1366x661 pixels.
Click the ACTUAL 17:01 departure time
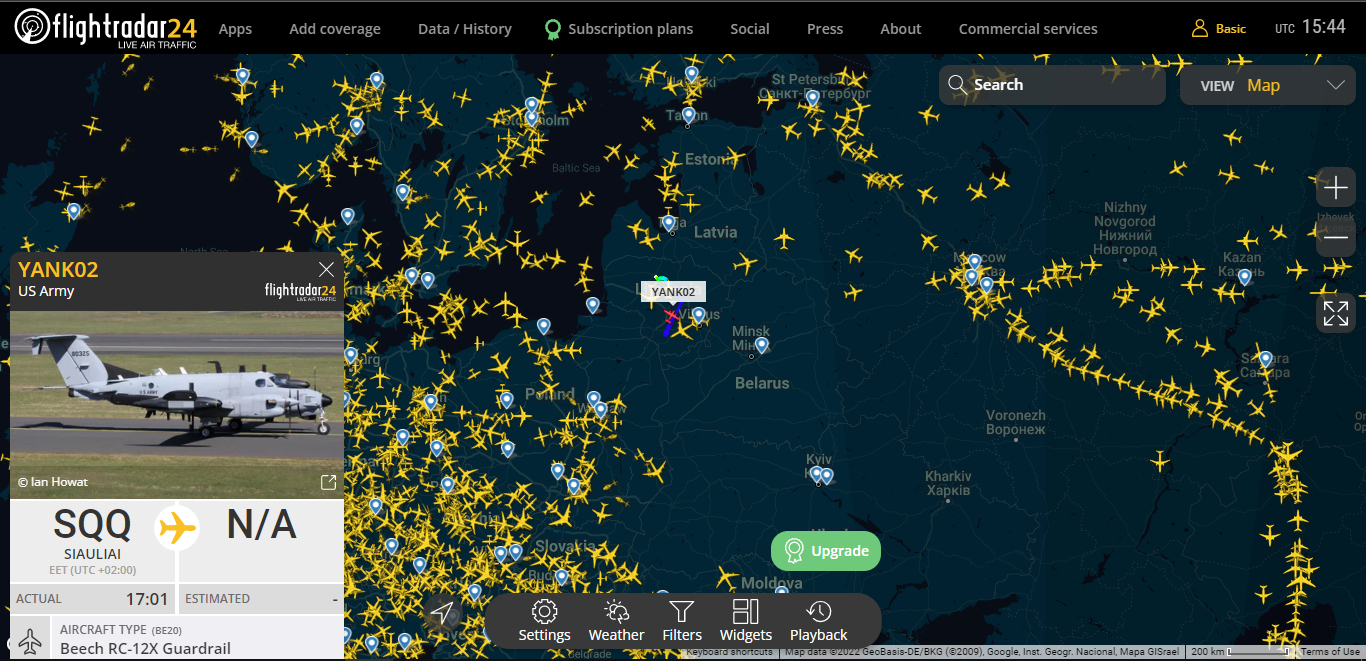pos(93,599)
